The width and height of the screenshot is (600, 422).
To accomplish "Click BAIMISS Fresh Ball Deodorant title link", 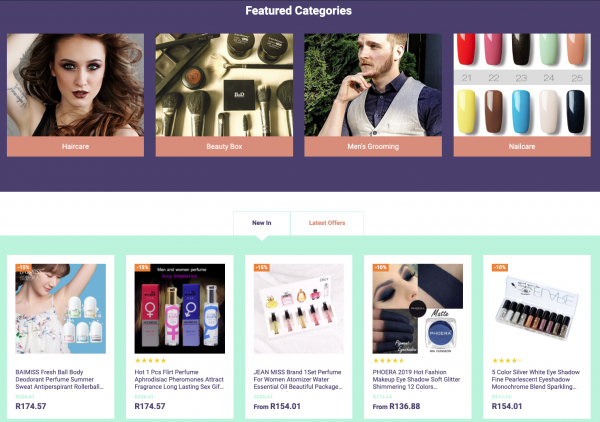I will [60, 380].
